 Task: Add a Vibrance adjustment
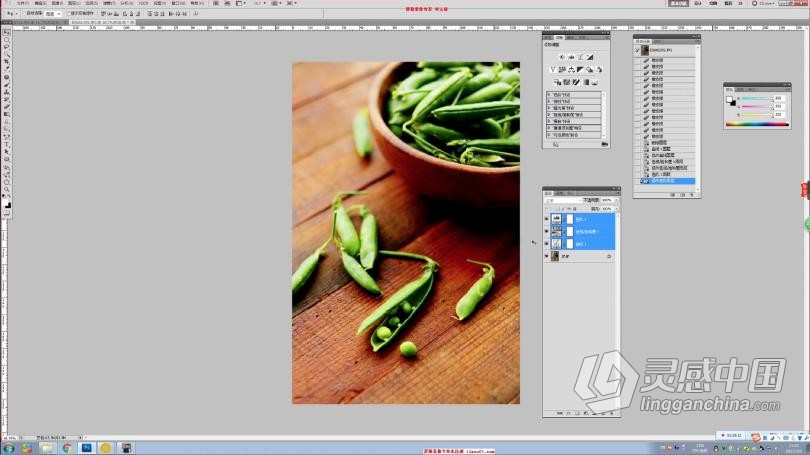553,69
